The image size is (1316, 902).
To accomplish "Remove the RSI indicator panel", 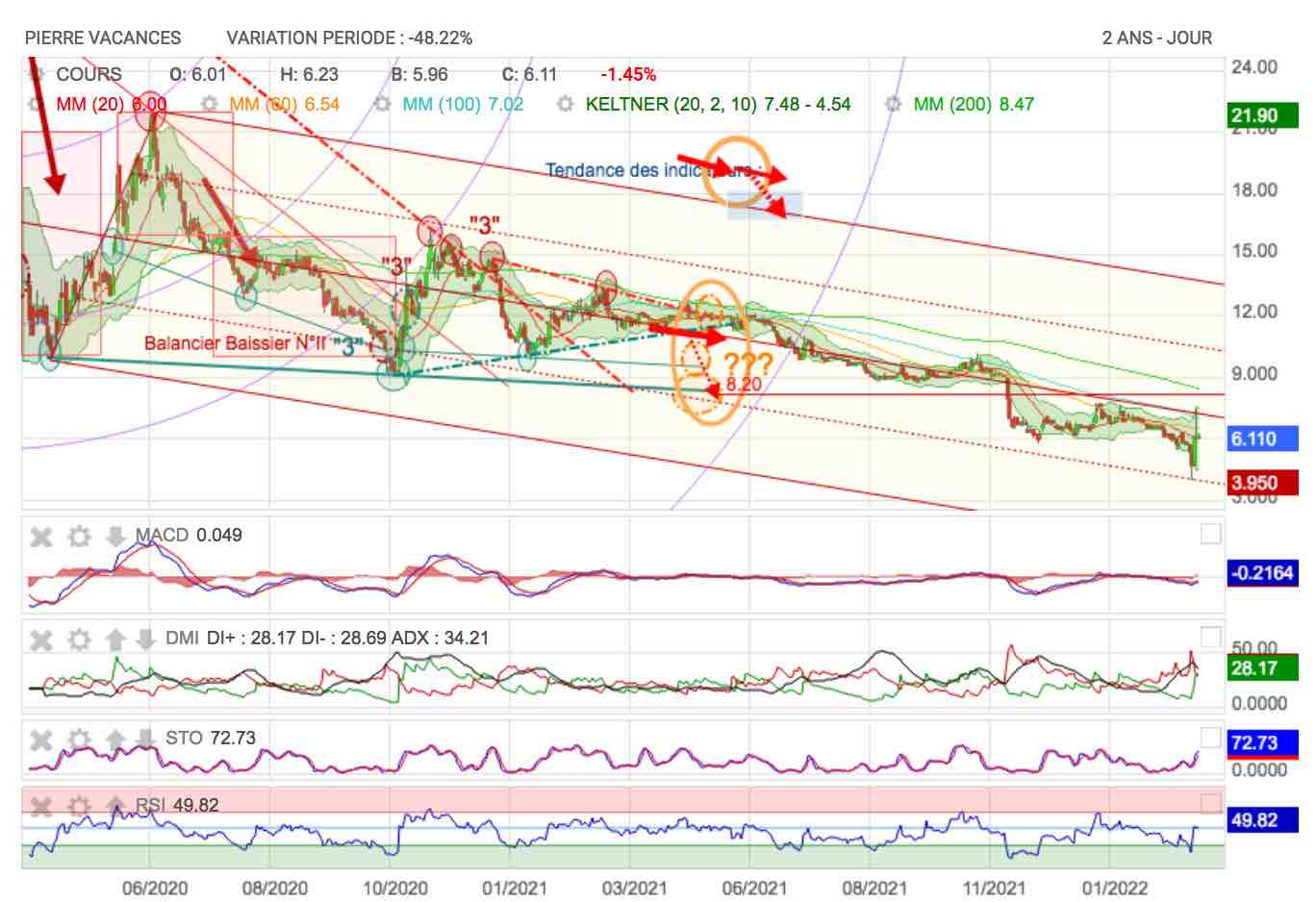I will pos(41,806).
